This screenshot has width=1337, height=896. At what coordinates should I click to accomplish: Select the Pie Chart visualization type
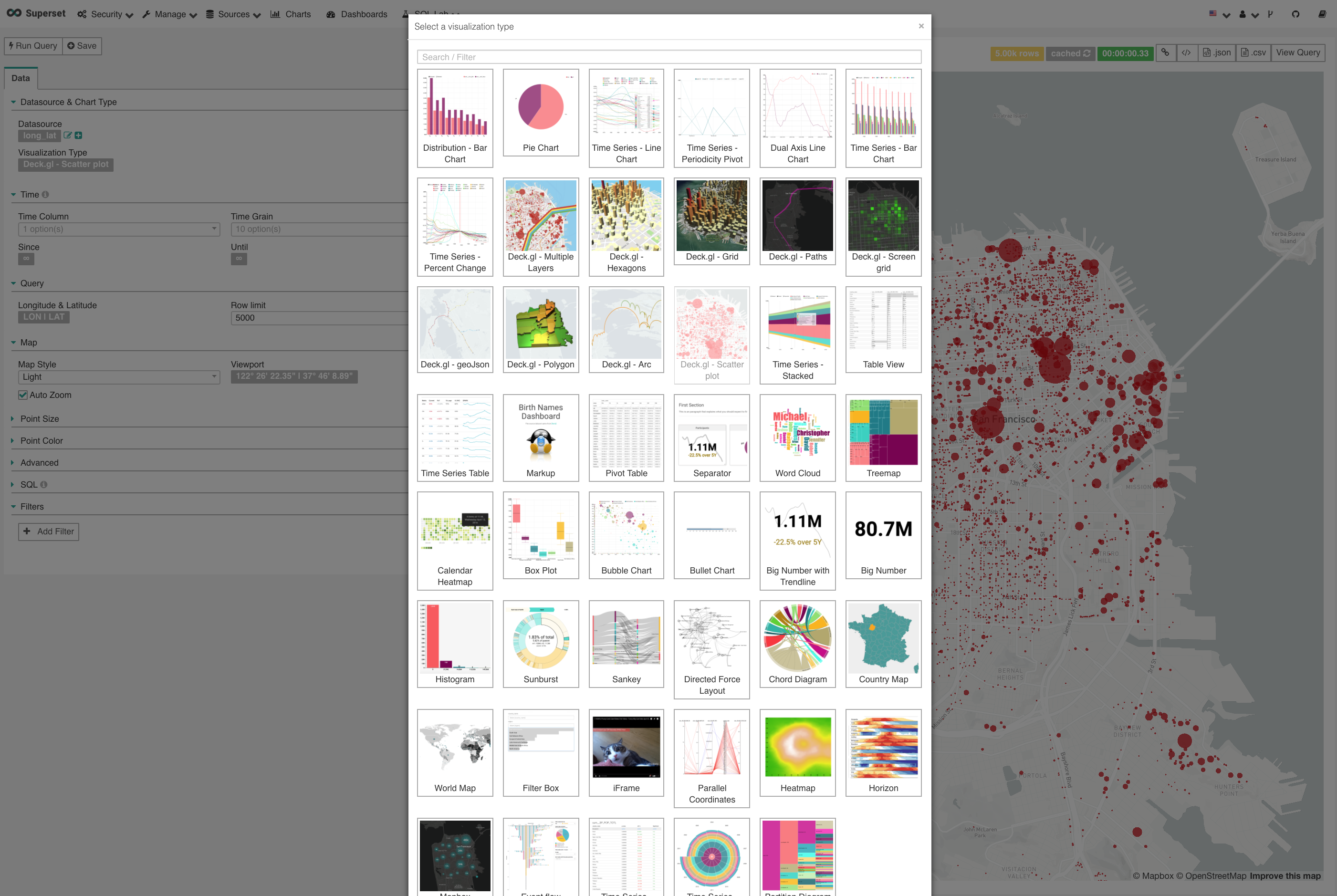click(x=541, y=113)
